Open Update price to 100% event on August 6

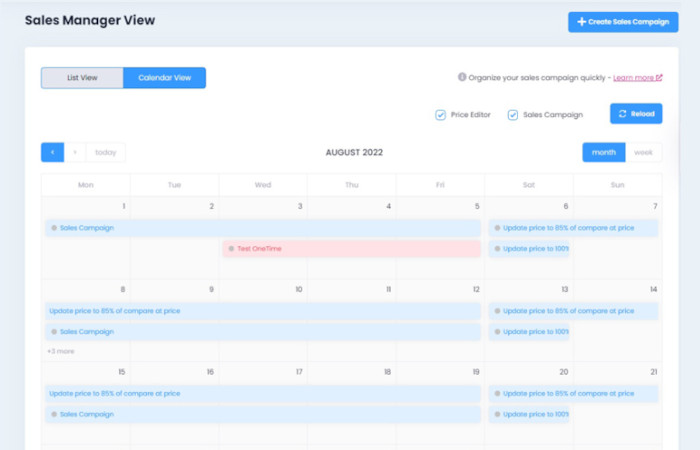click(x=529, y=249)
